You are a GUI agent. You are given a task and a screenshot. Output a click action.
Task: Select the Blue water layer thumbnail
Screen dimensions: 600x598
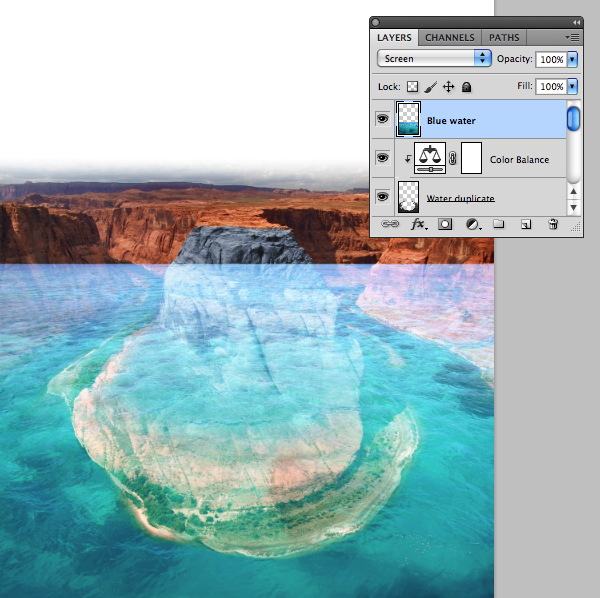coord(408,119)
